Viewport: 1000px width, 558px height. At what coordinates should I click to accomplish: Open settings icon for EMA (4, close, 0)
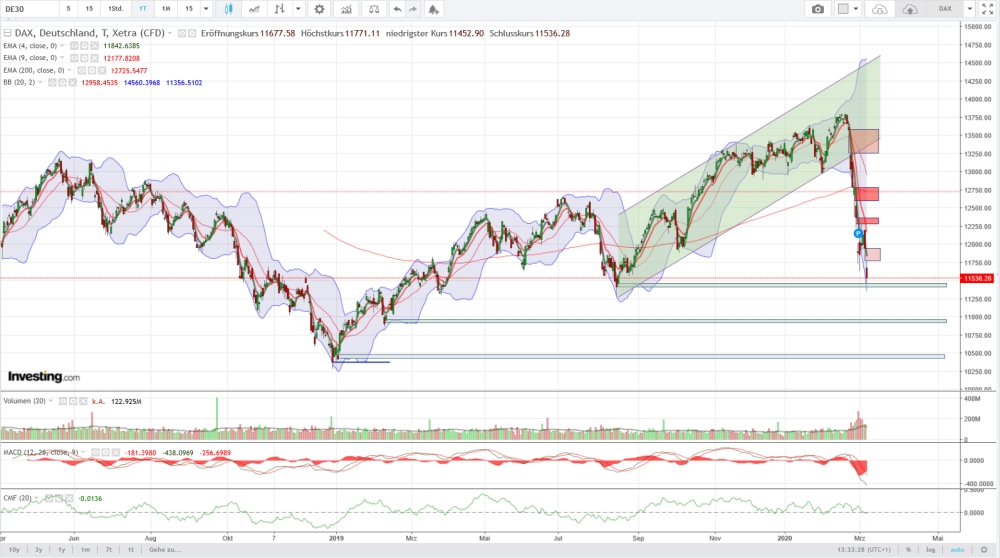(84, 46)
